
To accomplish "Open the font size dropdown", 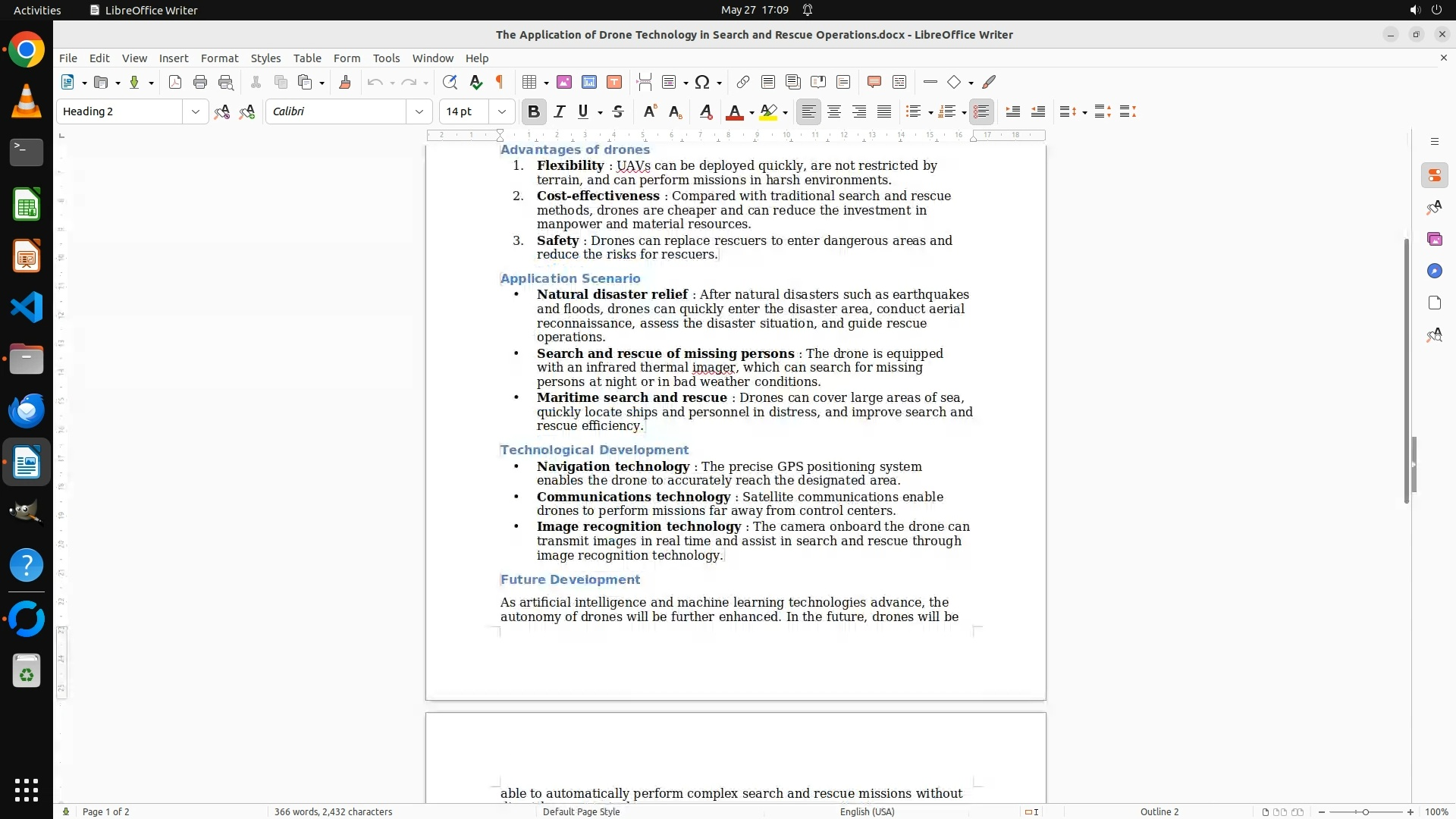I will point(501,111).
